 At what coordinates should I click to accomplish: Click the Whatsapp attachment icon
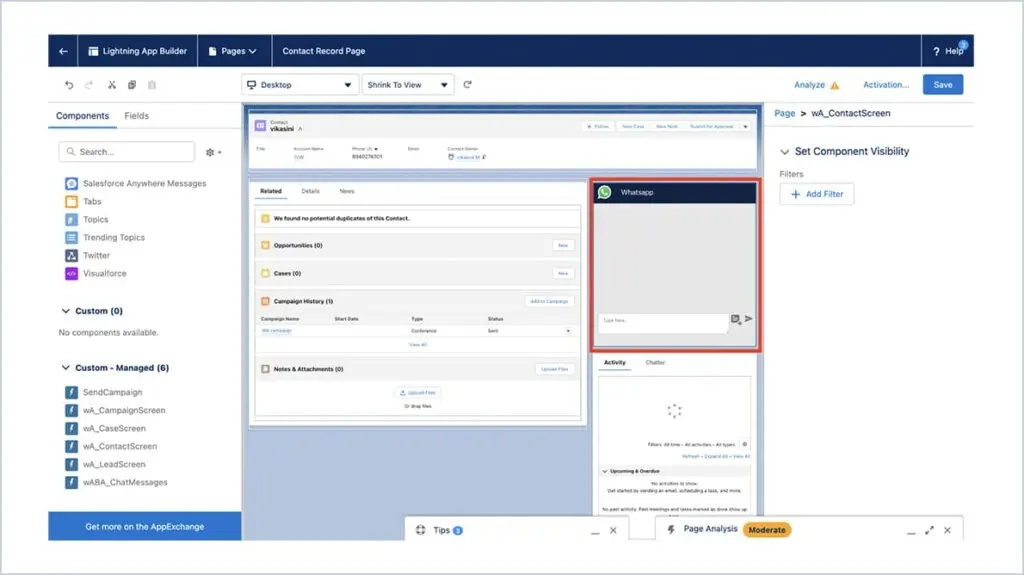[735, 320]
